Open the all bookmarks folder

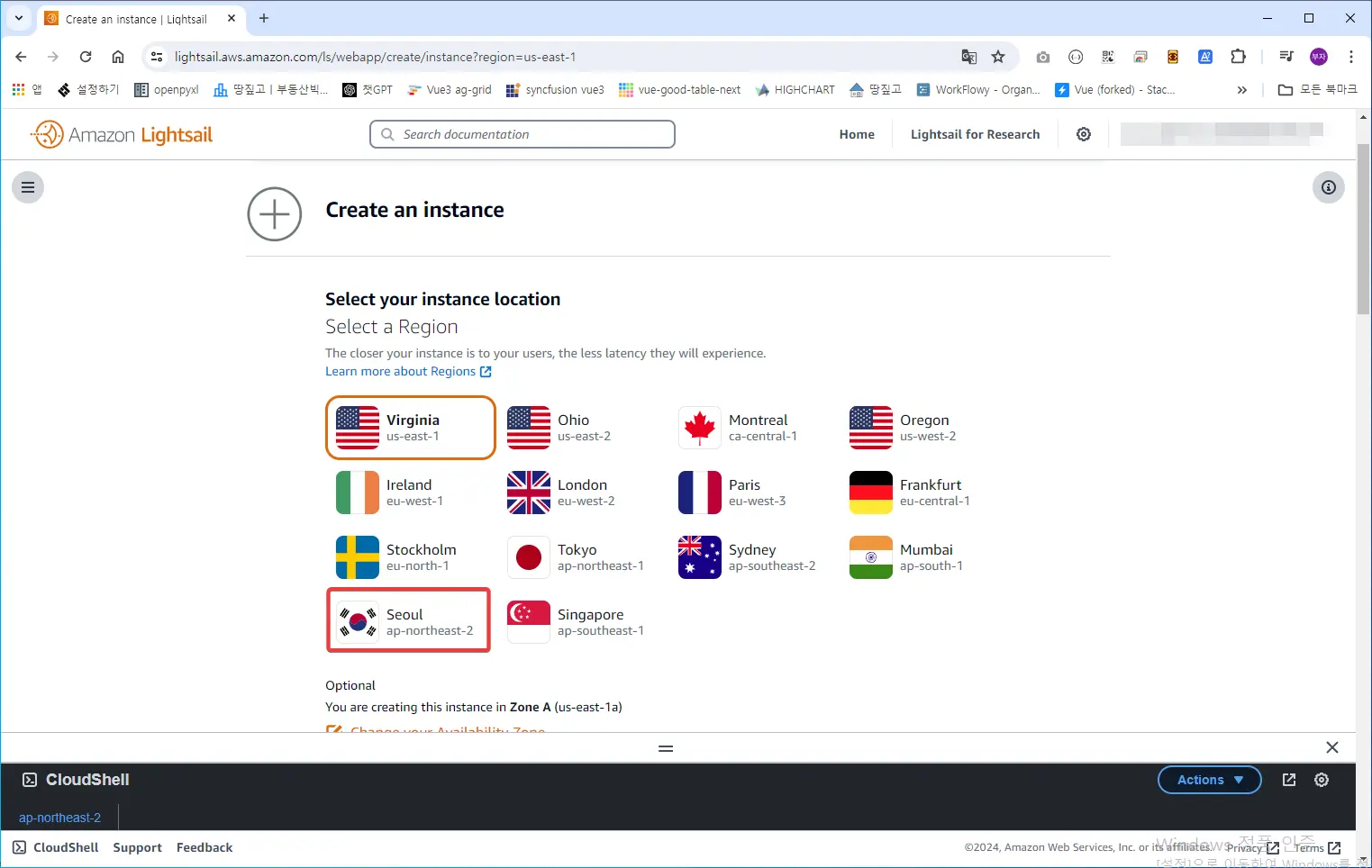point(1318,89)
